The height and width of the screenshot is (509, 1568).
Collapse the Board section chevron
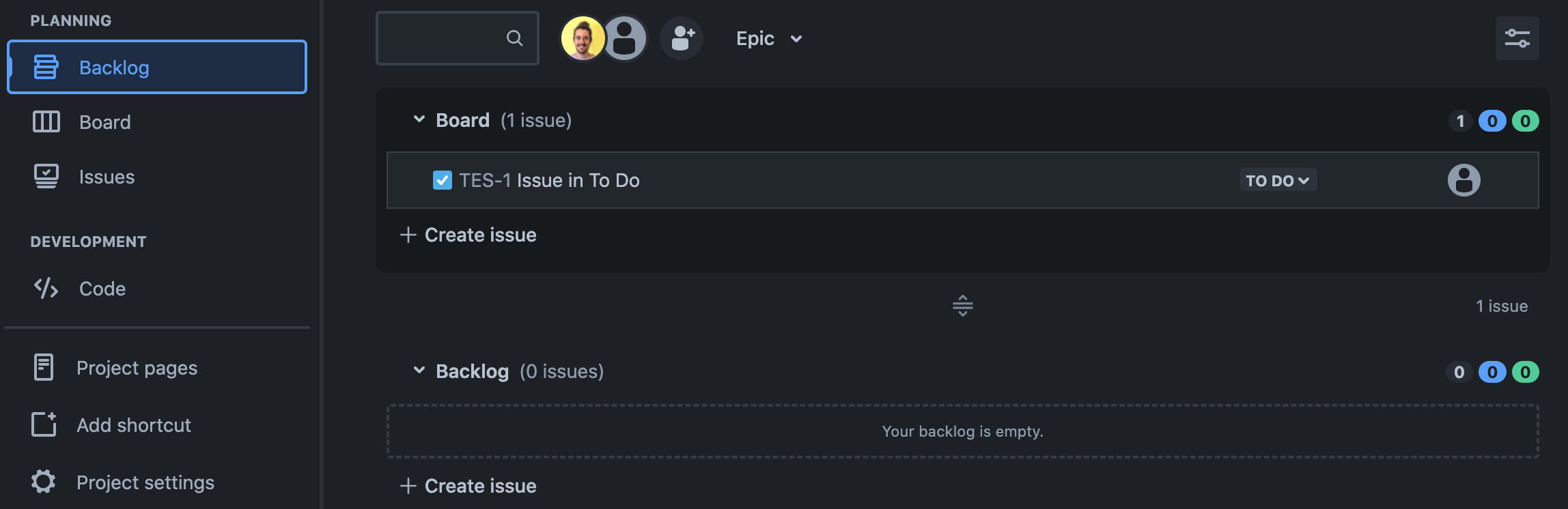click(x=419, y=119)
